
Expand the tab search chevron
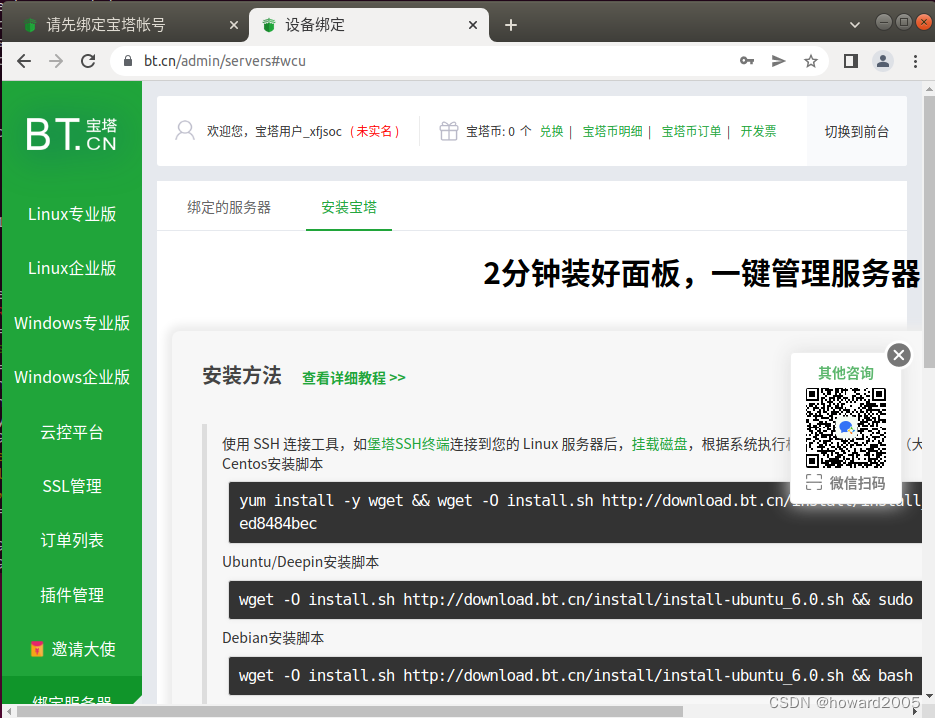(x=854, y=25)
